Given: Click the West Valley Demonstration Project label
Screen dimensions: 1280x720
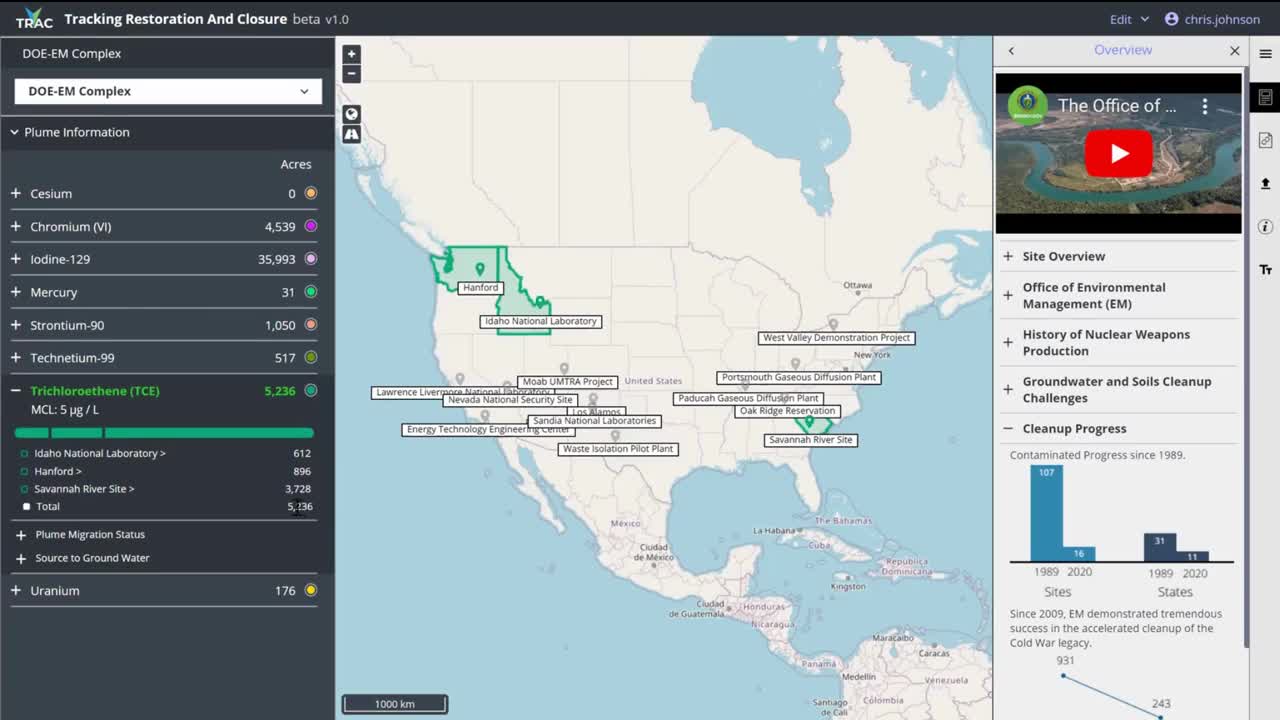Looking at the screenshot, I should (837, 338).
